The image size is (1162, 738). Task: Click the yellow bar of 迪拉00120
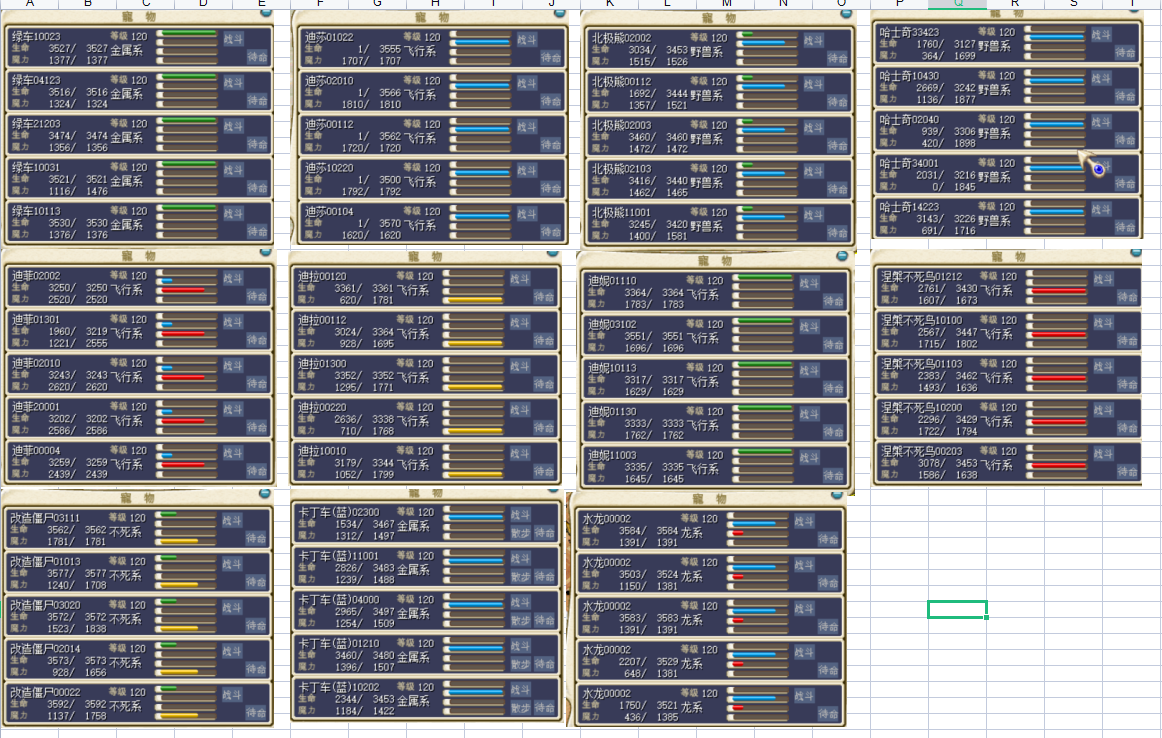pyautogui.click(x=475, y=300)
